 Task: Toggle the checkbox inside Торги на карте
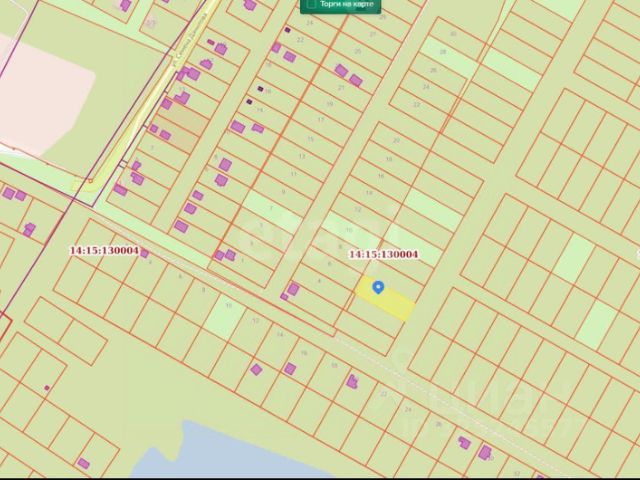(311, 4)
